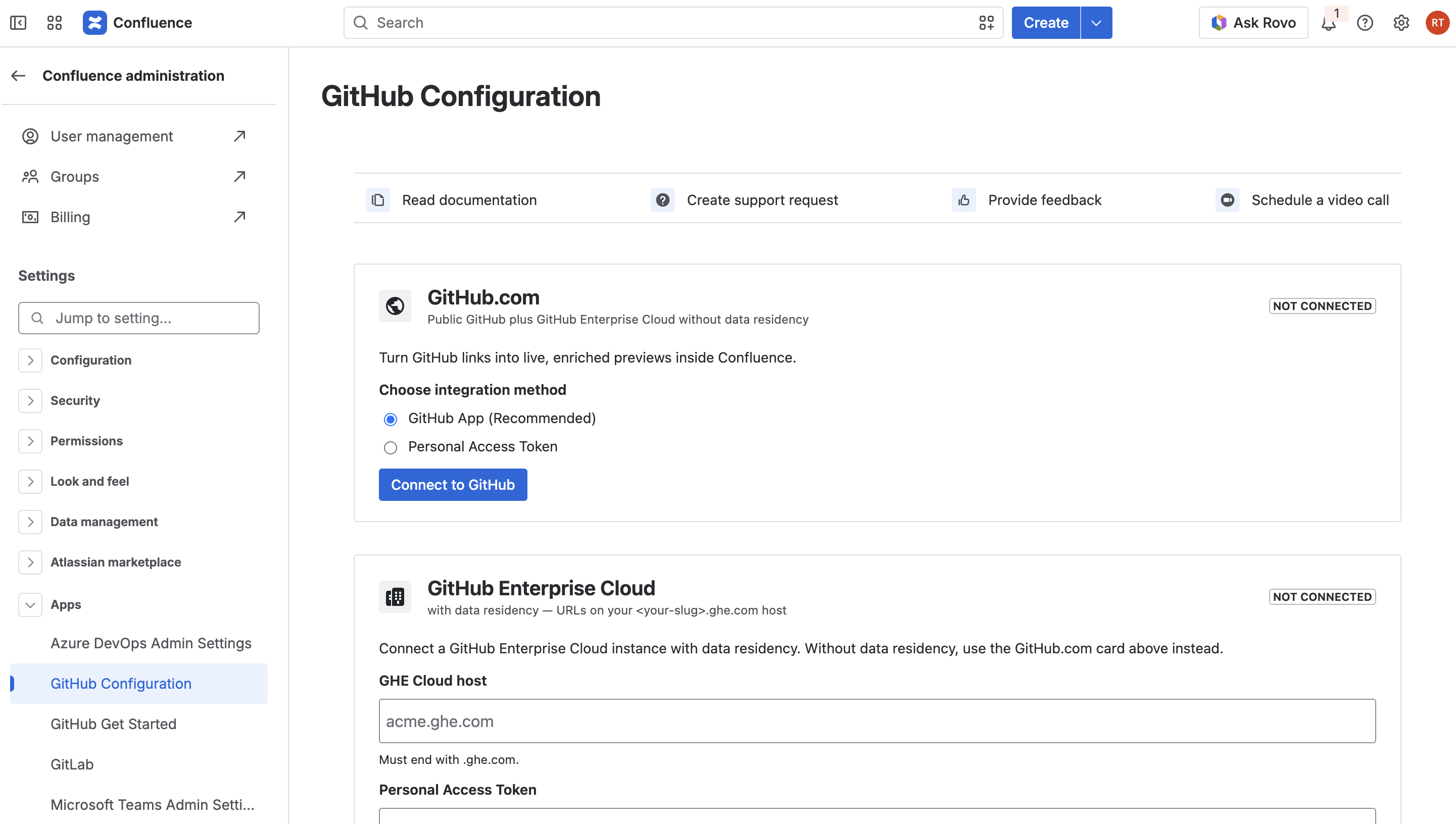Select the GitHub App (Recommended) radio button
This screenshot has height=824, width=1456.
pos(391,420)
